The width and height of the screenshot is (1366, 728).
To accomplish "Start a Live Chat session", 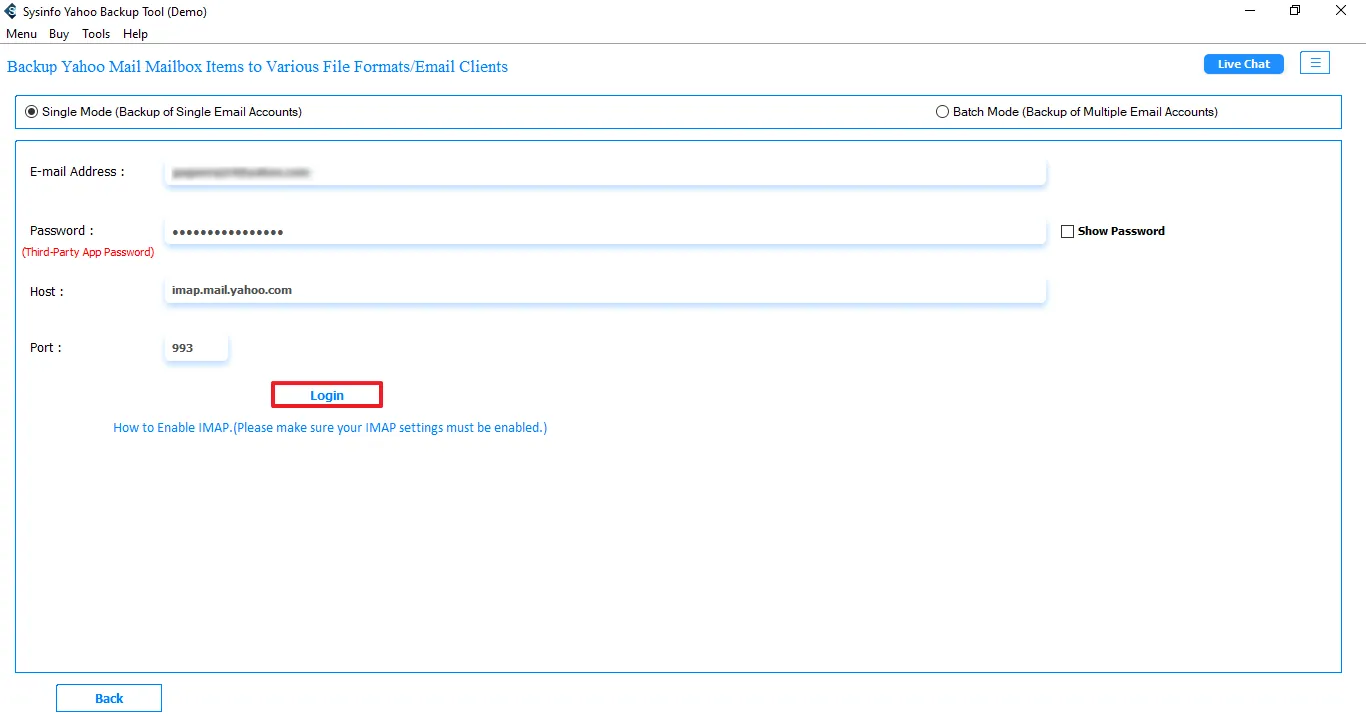I will coord(1244,64).
